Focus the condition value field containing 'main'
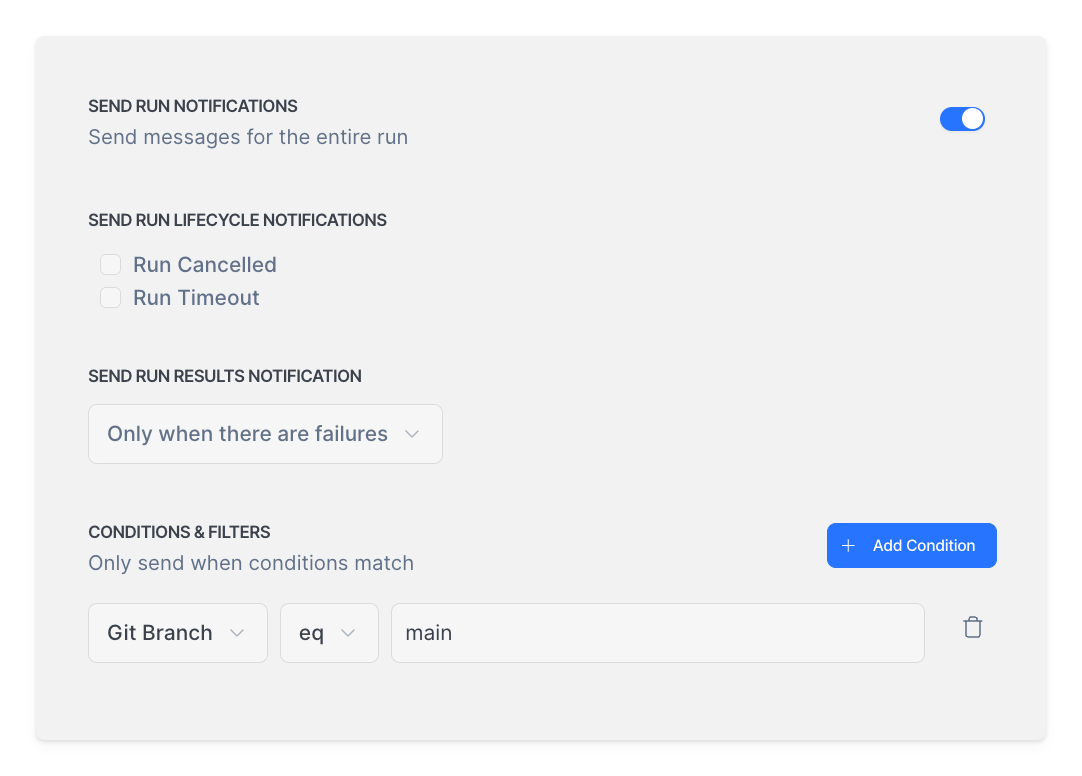 point(657,633)
